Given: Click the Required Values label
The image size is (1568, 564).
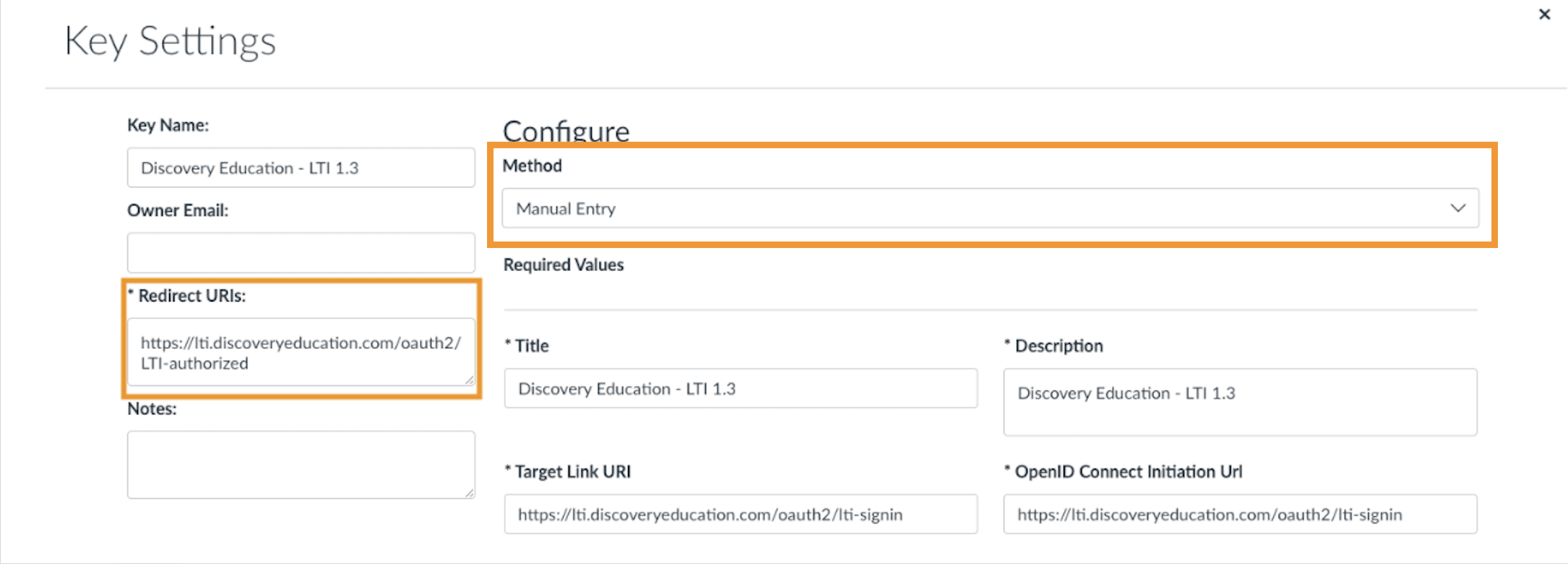Looking at the screenshot, I should [564, 265].
